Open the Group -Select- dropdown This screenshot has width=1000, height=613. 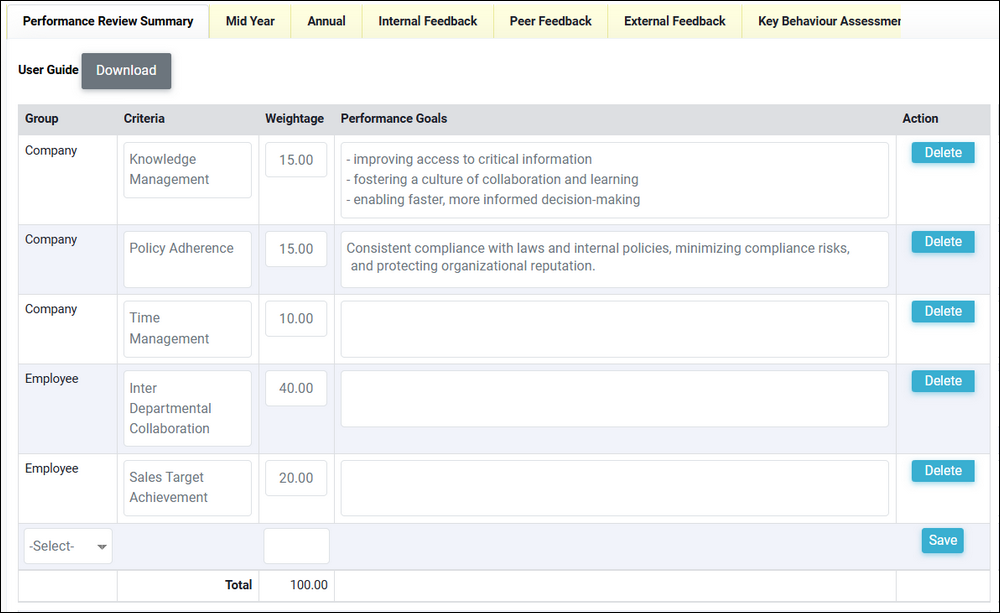68,546
